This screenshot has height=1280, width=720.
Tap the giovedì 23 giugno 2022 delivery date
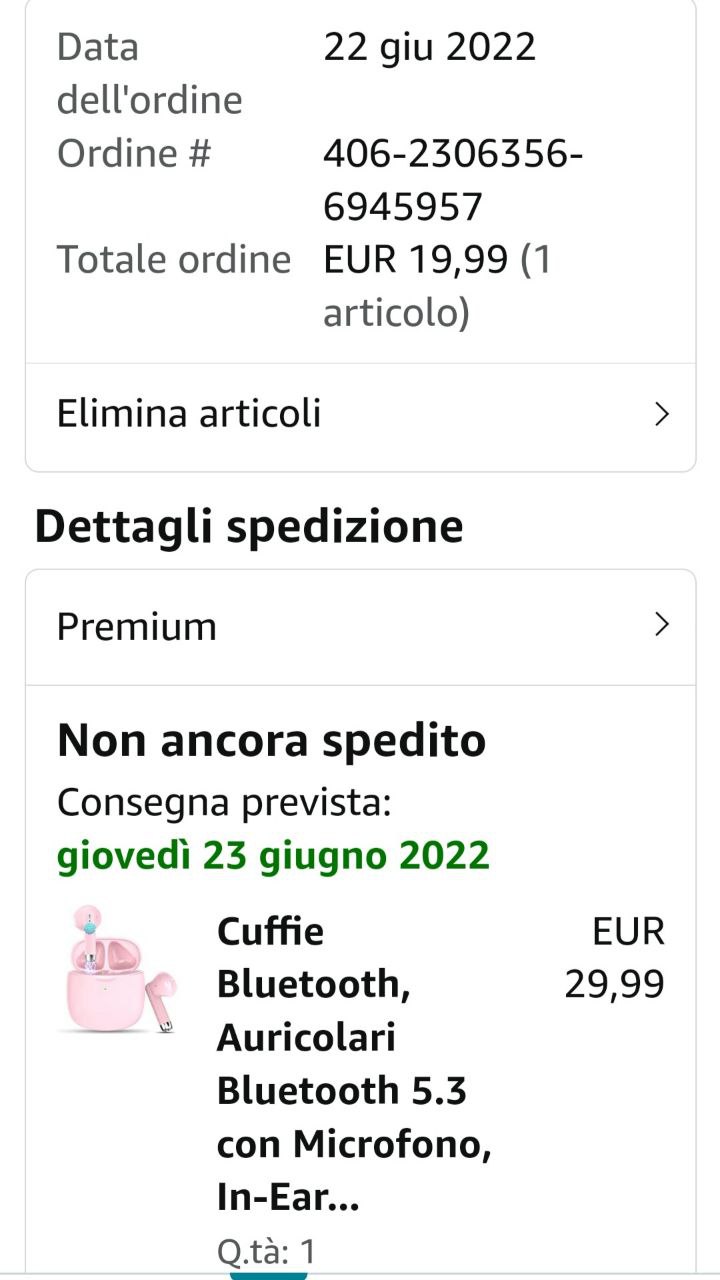click(273, 855)
